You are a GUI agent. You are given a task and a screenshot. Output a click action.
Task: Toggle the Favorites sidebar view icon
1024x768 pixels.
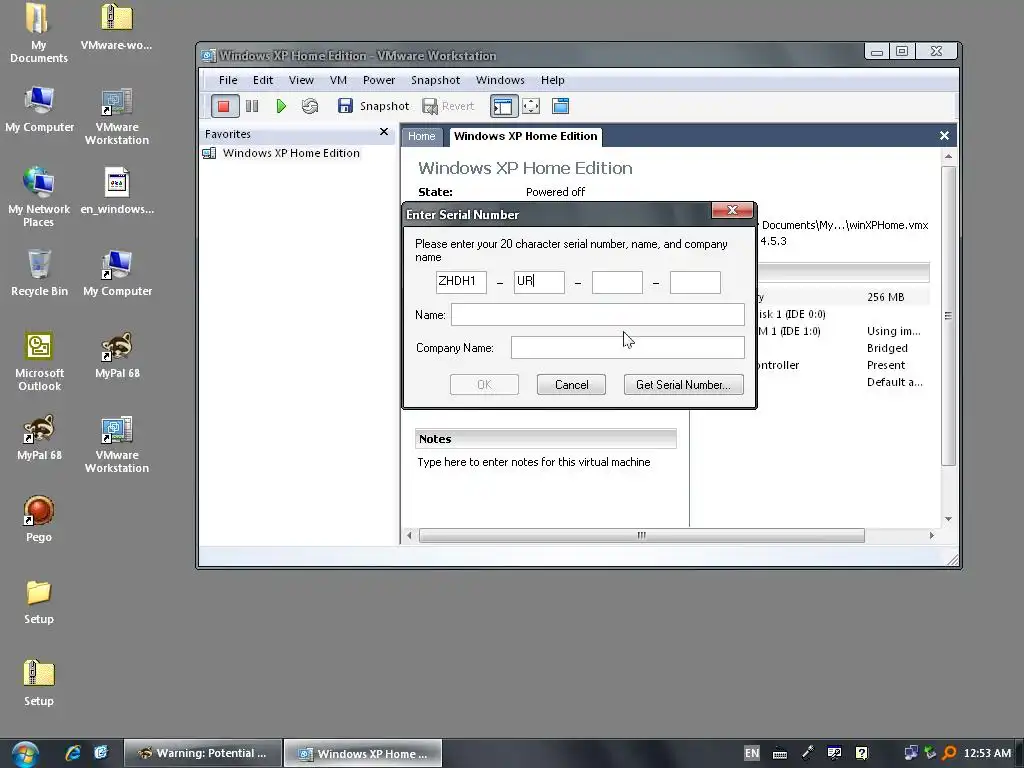tap(504, 106)
